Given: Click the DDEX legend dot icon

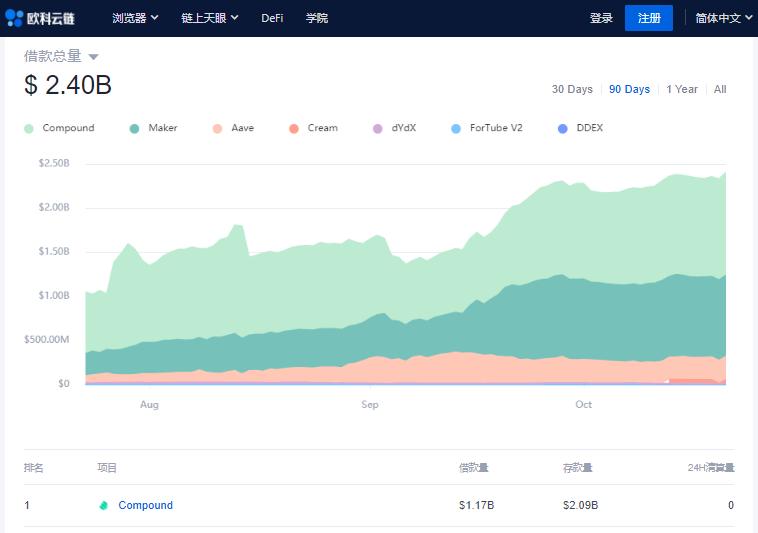Looking at the screenshot, I should (563, 129).
